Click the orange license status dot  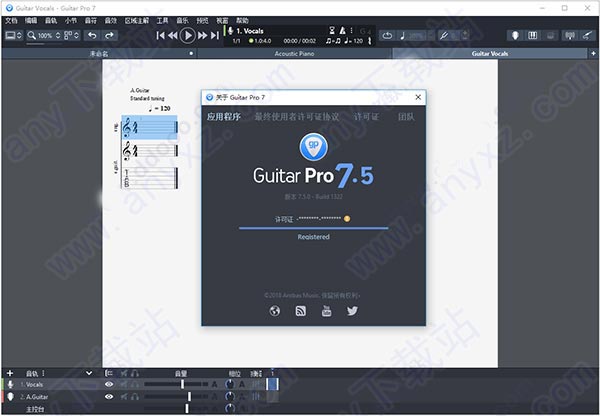[347, 219]
